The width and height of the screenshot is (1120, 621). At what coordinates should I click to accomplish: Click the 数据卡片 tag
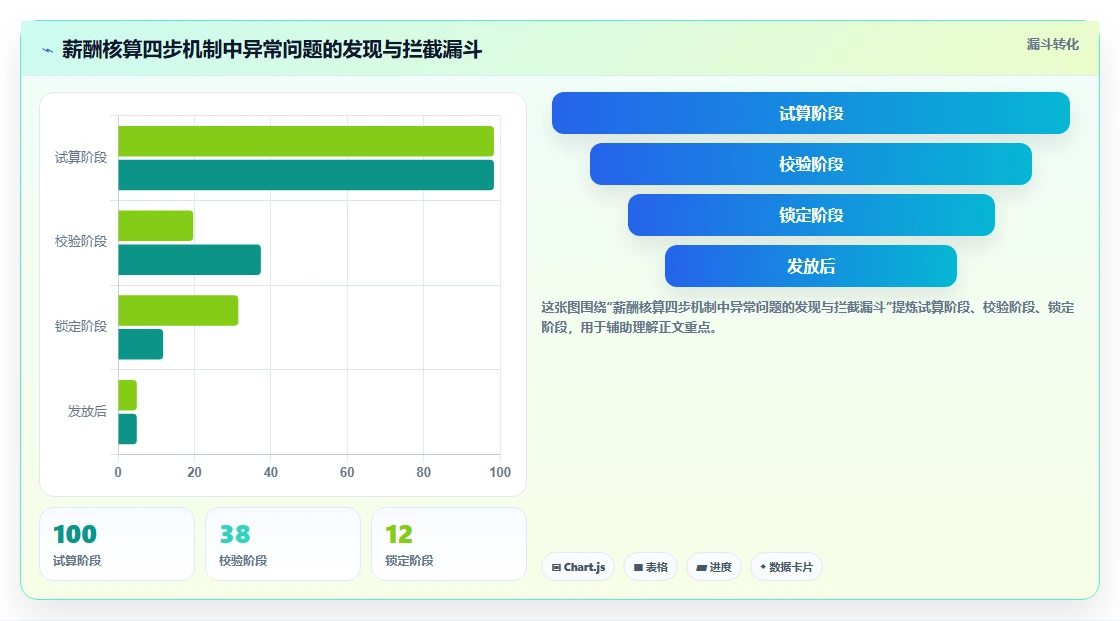tap(786, 567)
